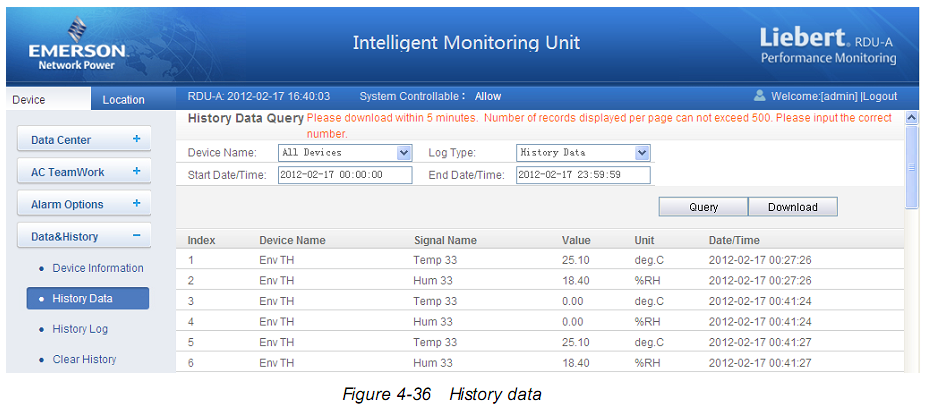Select History Data in sidebar

click(x=87, y=298)
